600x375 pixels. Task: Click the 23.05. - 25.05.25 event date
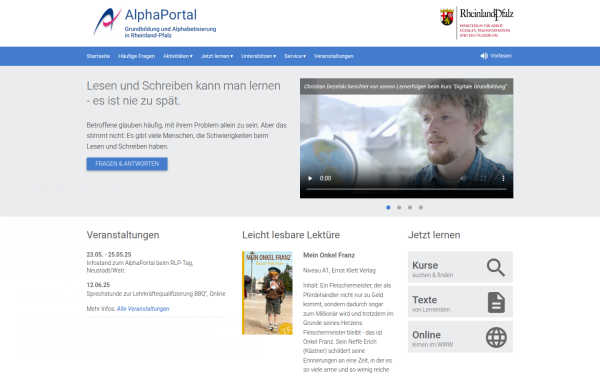click(109, 254)
